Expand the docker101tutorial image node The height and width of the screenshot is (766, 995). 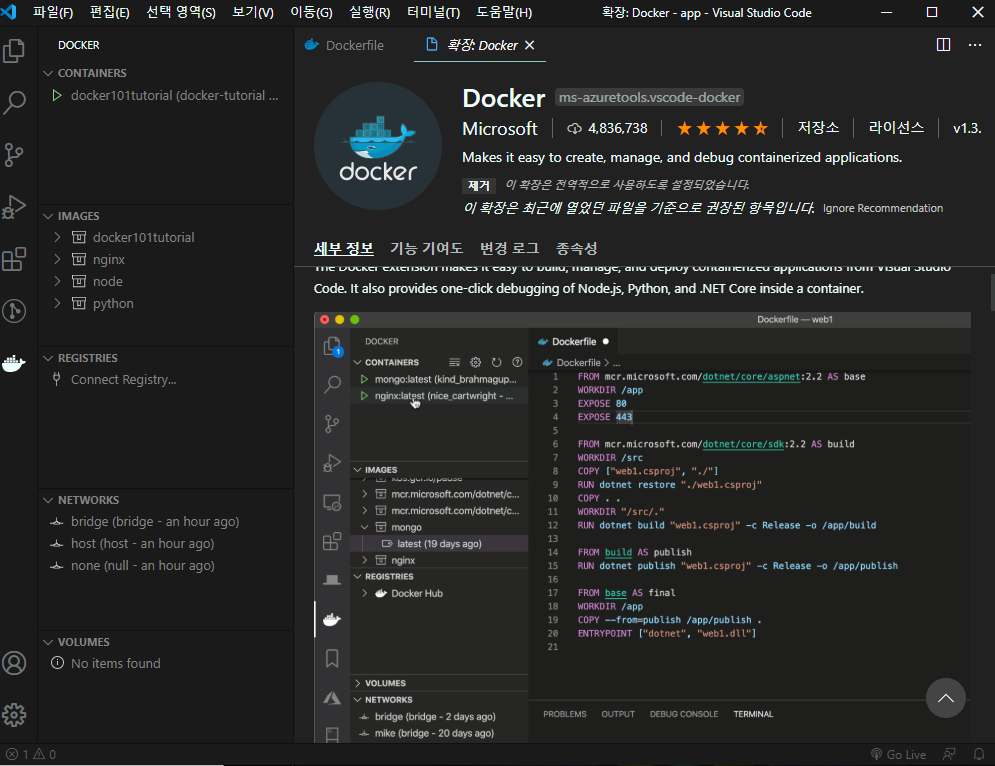(57, 237)
